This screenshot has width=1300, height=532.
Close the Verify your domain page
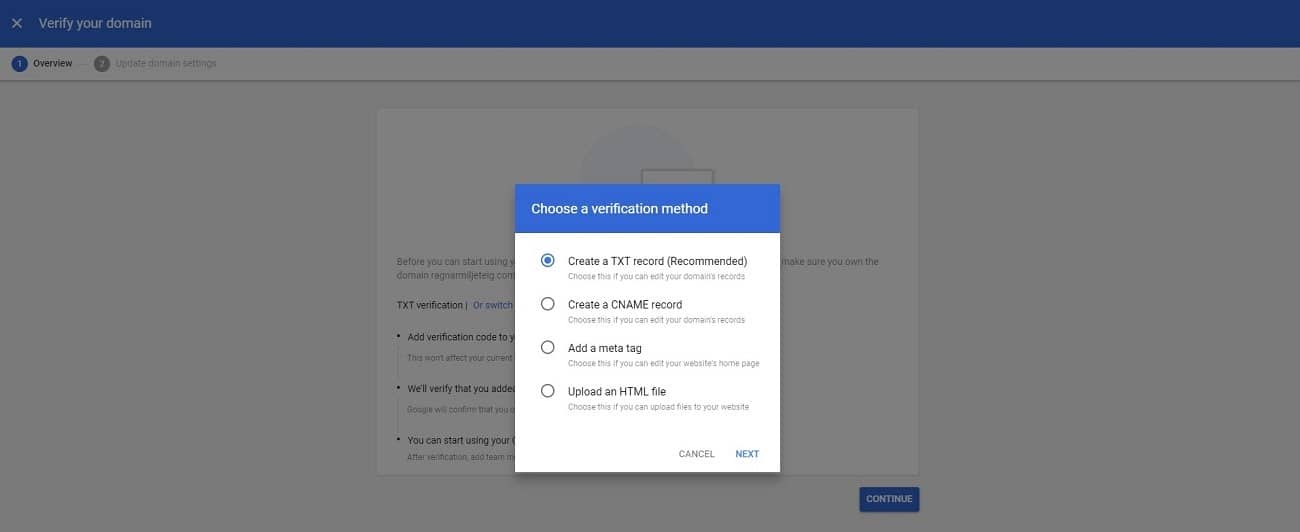(x=17, y=23)
